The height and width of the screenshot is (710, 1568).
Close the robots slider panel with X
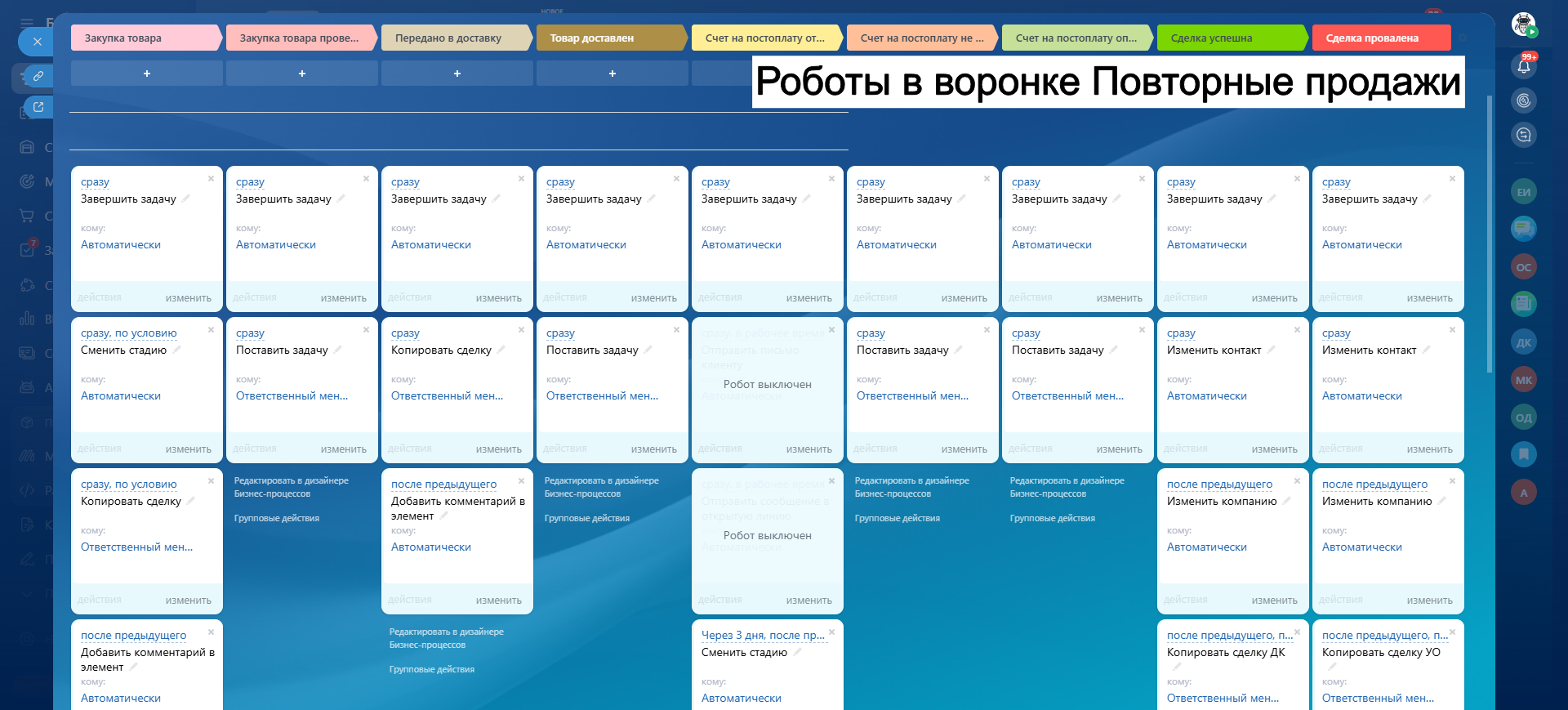pyautogui.click(x=37, y=42)
